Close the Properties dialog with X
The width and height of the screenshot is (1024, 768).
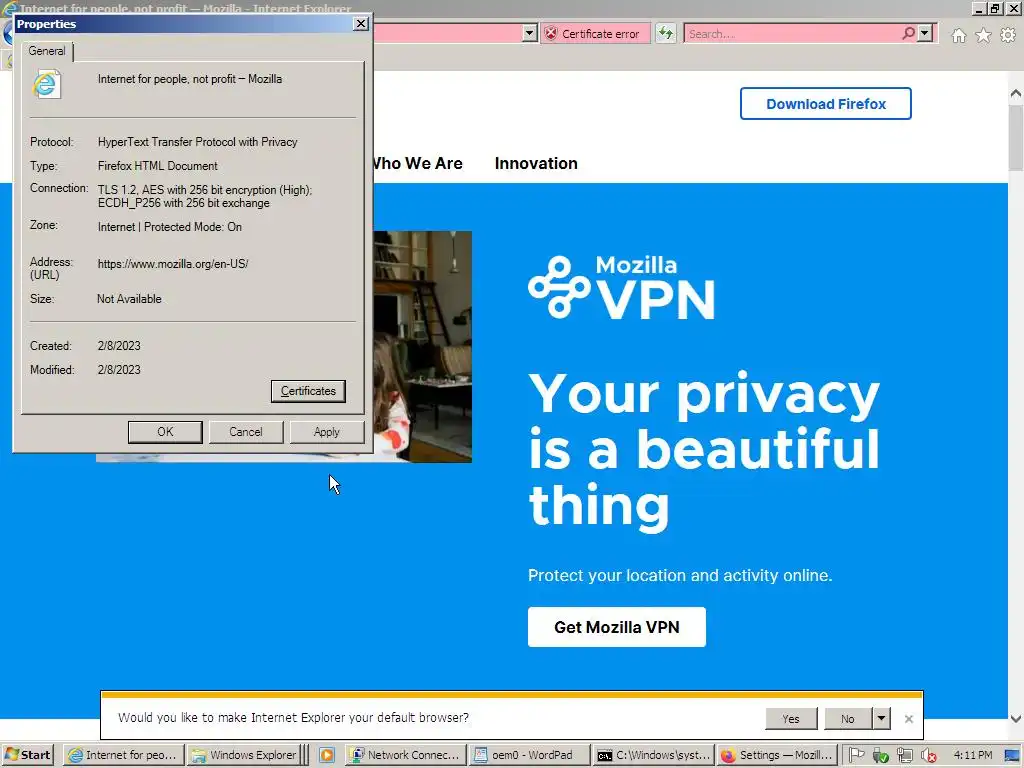[x=360, y=24]
